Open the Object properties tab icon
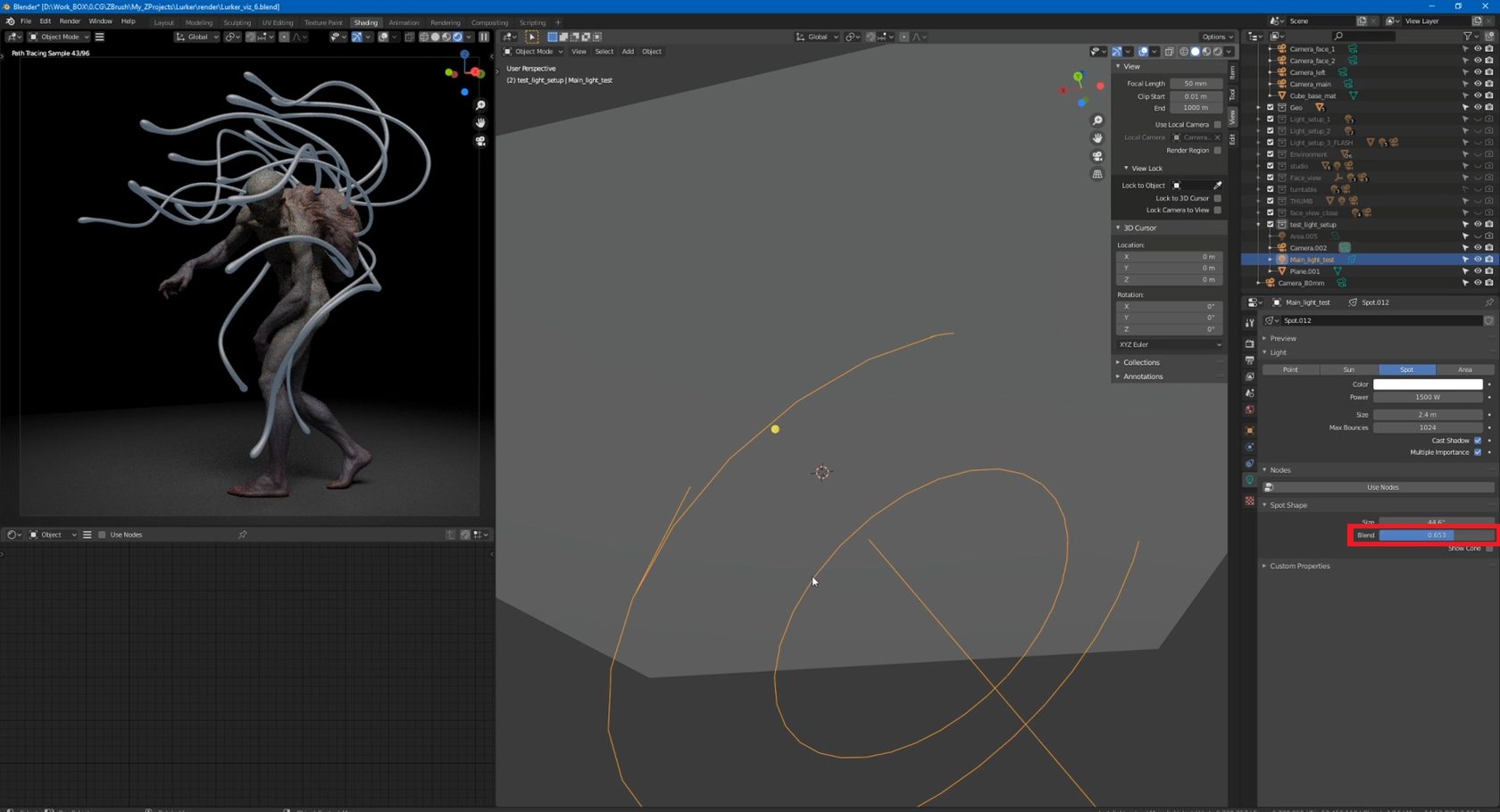This screenshot has width=1500, height=812. (x=1249, y=430)
